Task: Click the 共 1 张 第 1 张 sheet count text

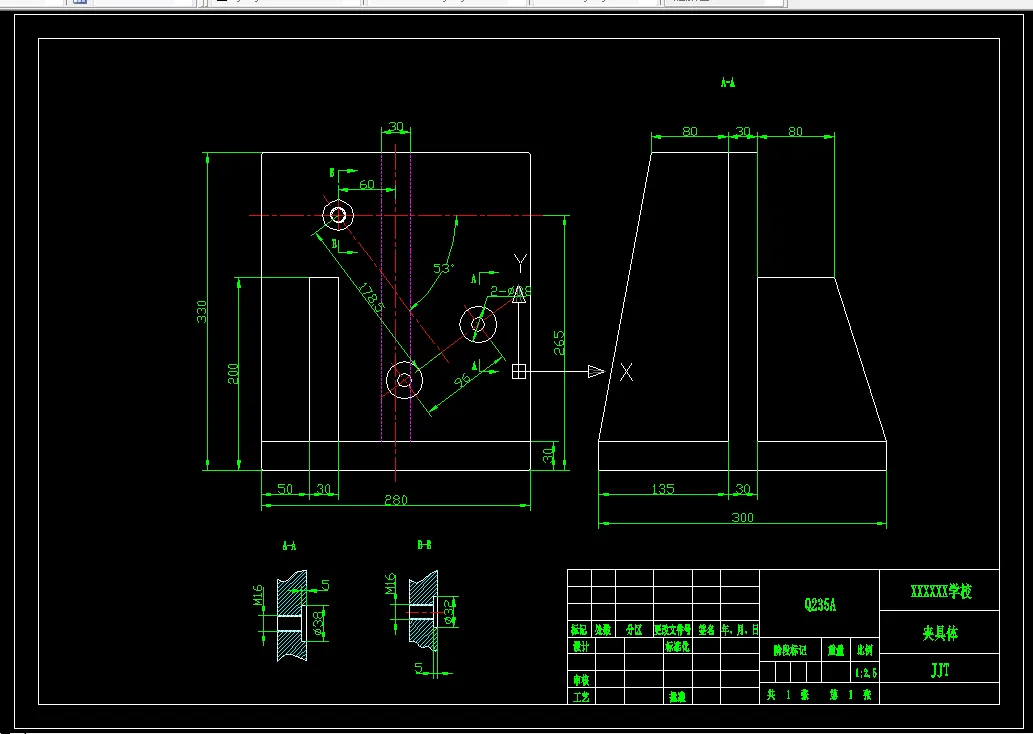Action: [x=819, y=694]
